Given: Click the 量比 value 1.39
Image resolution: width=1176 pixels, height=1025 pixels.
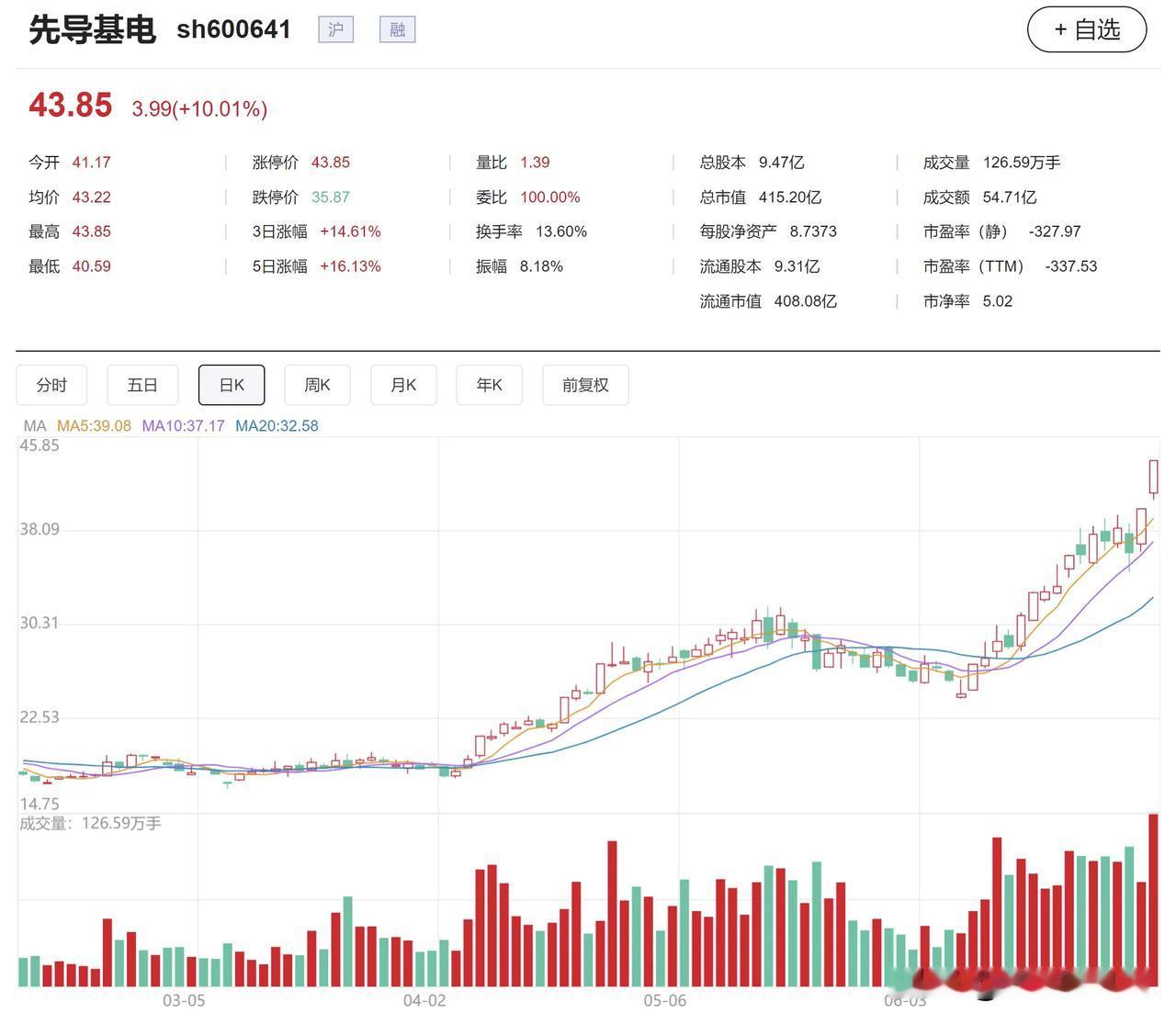Looking at the screenshot, I should pyautogui.click(x=535, y=163).
